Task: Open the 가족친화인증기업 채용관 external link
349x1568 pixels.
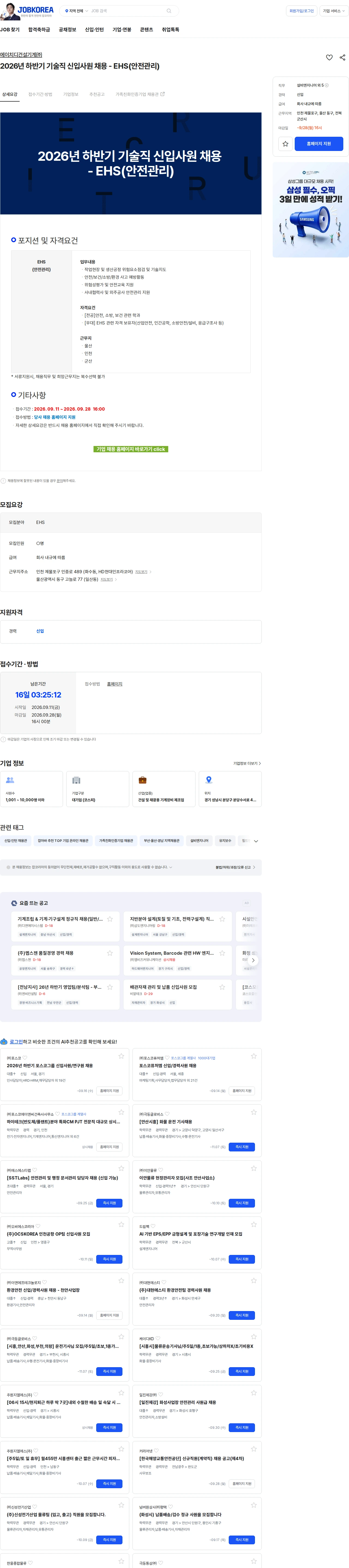Action: [140, 94]
